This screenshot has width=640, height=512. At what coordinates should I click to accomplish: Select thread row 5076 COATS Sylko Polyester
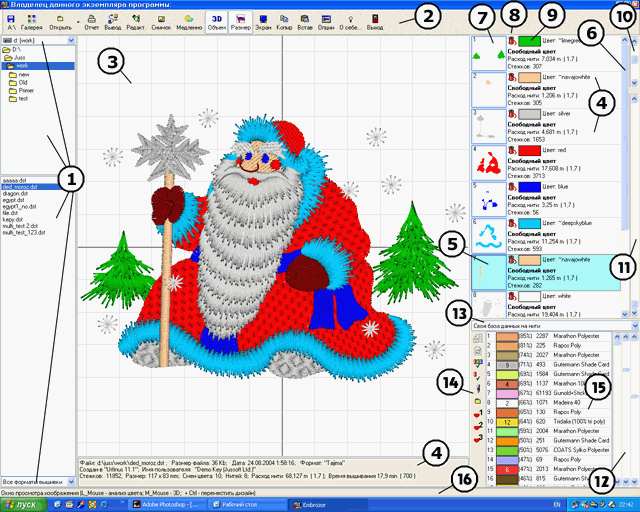pyautogui.click(x=549, y=450)
